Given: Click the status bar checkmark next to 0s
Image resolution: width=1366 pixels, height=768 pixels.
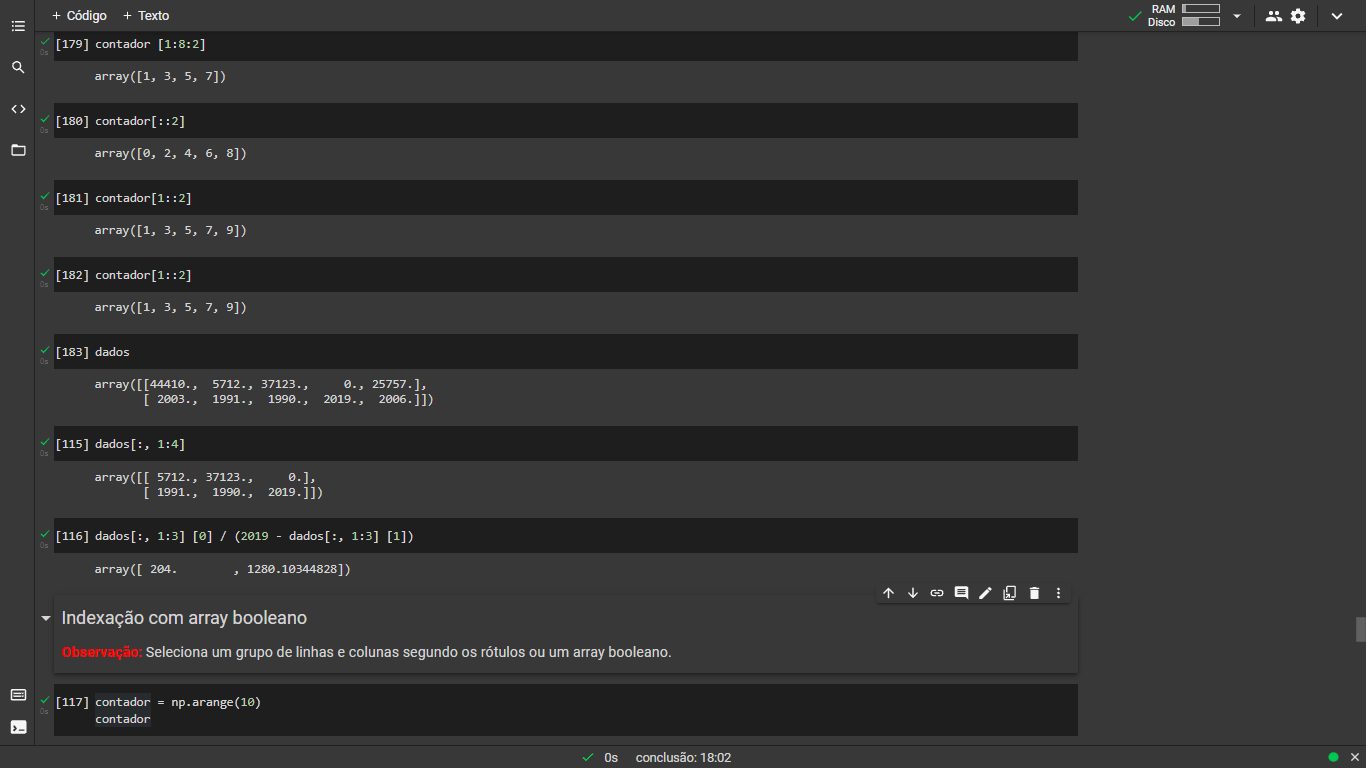Looking at the screenshot, I should [x=588, y=758].
